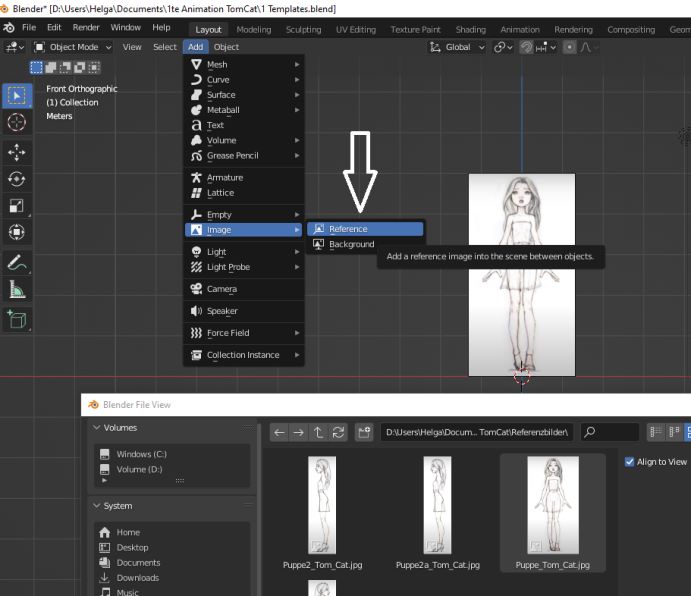
Task: Select the Cursor tool in the left toolbar
Action: [17, 122]
